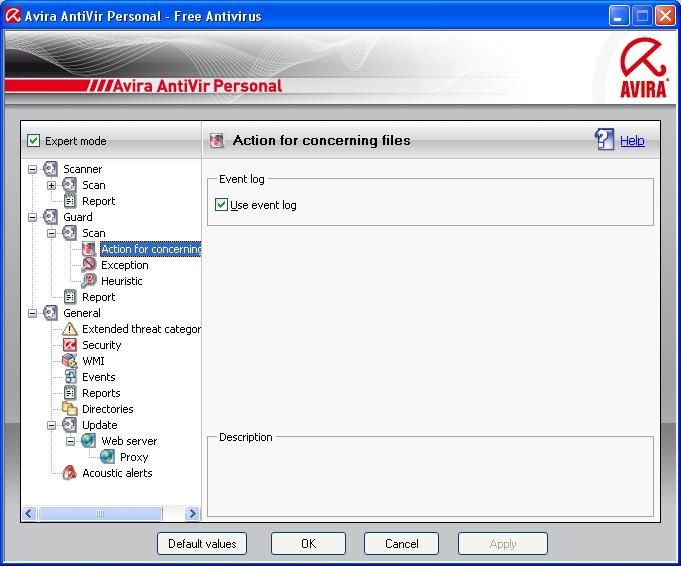The image size is (681, 566).
Task: Open the Help link
Action: tap(632, 141)
